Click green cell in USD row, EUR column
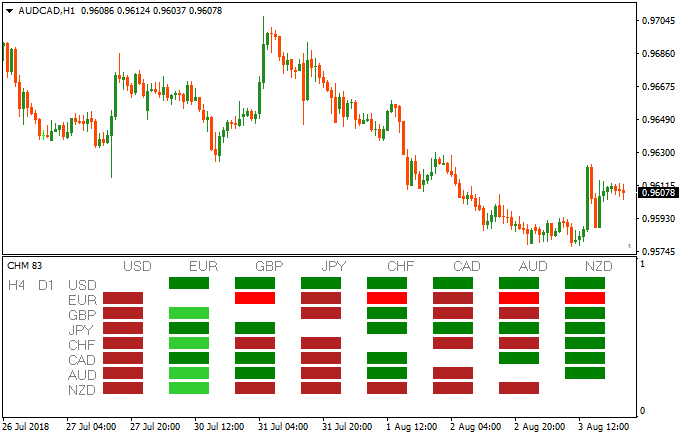Viewport: 679px width, 438px height. click(x=189, y=283)
